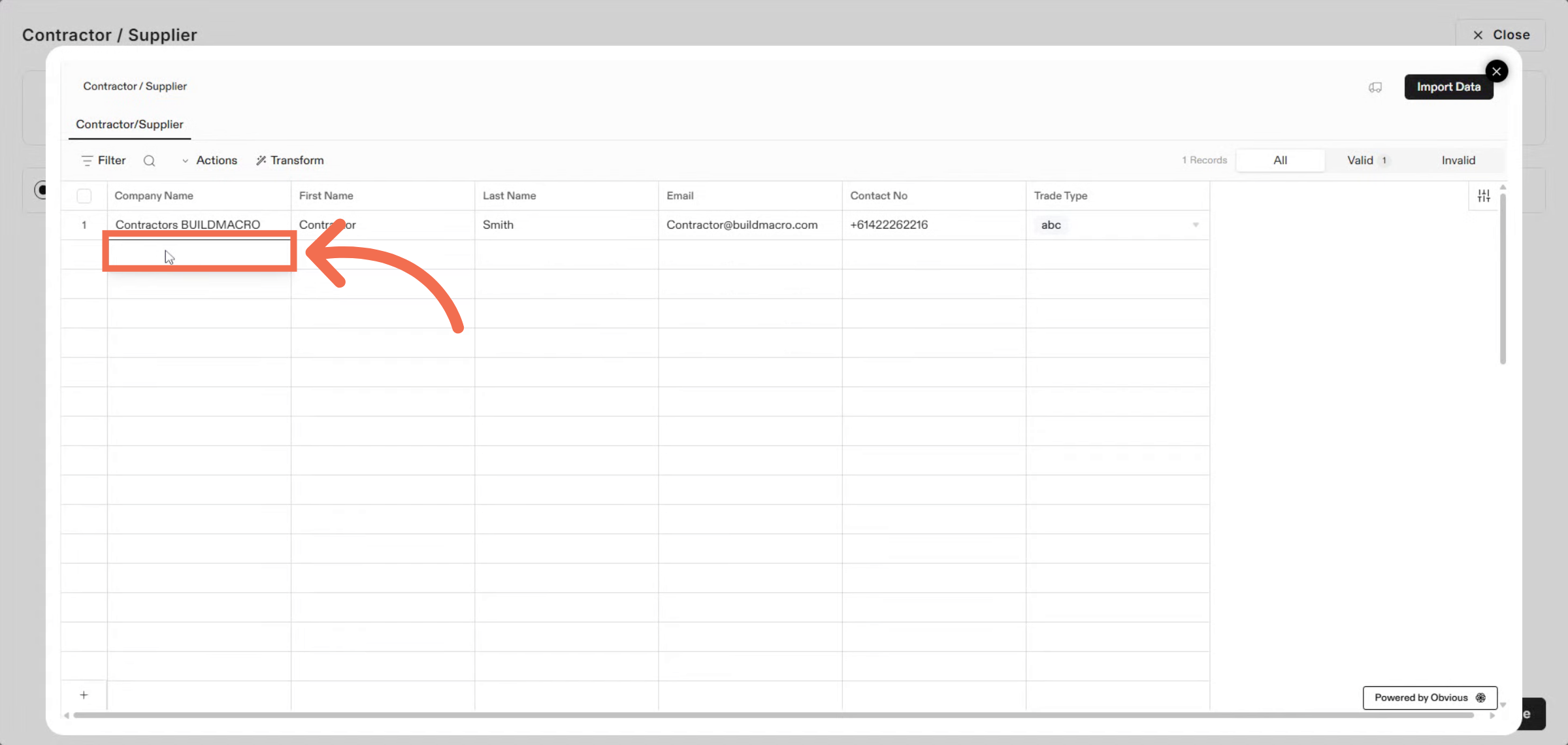
Task: Click the search magnifier icon
Action: [x=149, y=161]
